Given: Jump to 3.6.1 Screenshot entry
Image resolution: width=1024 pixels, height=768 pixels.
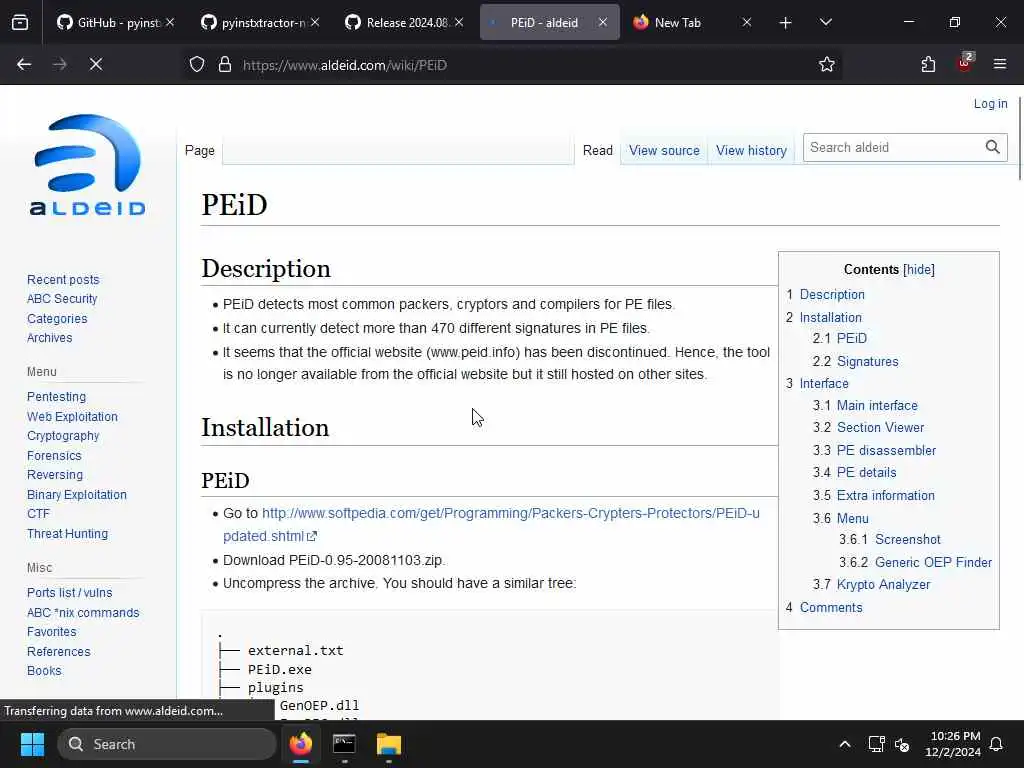Looking at the screenshot, I should [x=908, y=539].
